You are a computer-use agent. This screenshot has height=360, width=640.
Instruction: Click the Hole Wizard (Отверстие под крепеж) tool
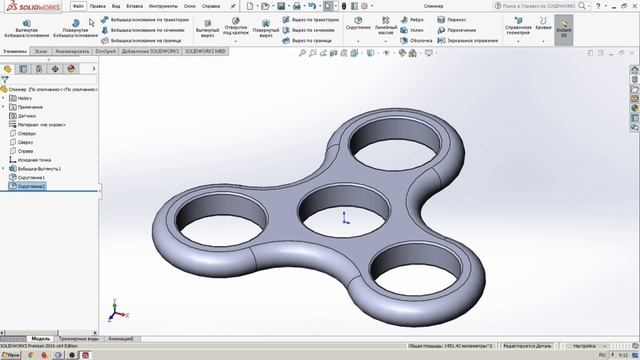pos(236,26)
